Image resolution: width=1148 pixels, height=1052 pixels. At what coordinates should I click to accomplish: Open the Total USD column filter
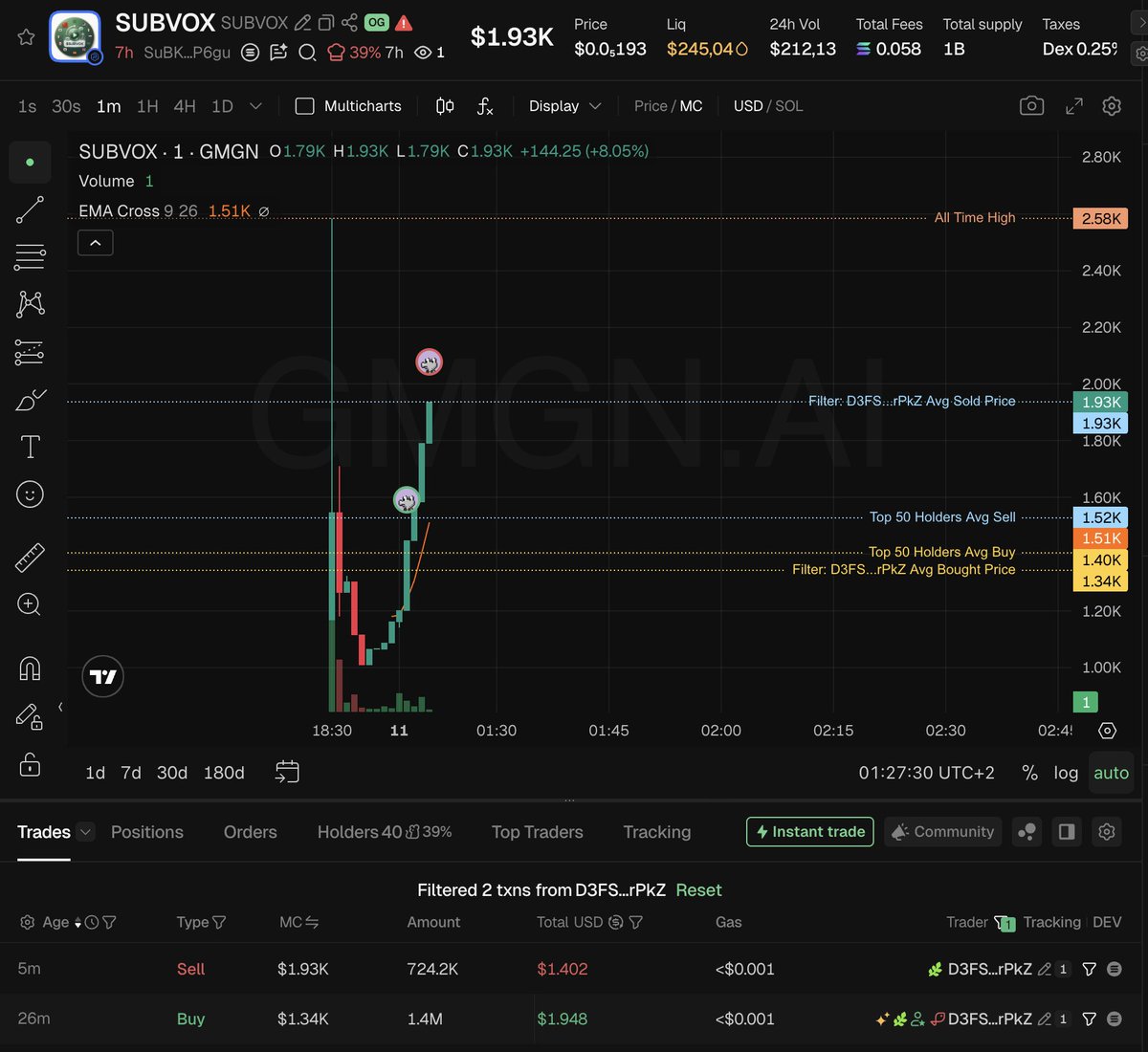(x=635, y=922)
